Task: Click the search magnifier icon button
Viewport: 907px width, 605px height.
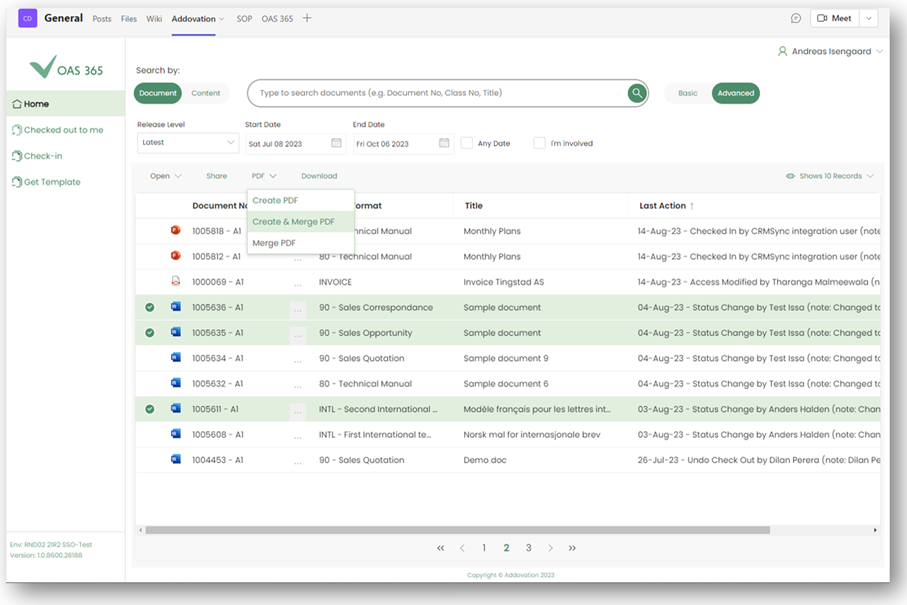Action: click(x=637, y=93)
